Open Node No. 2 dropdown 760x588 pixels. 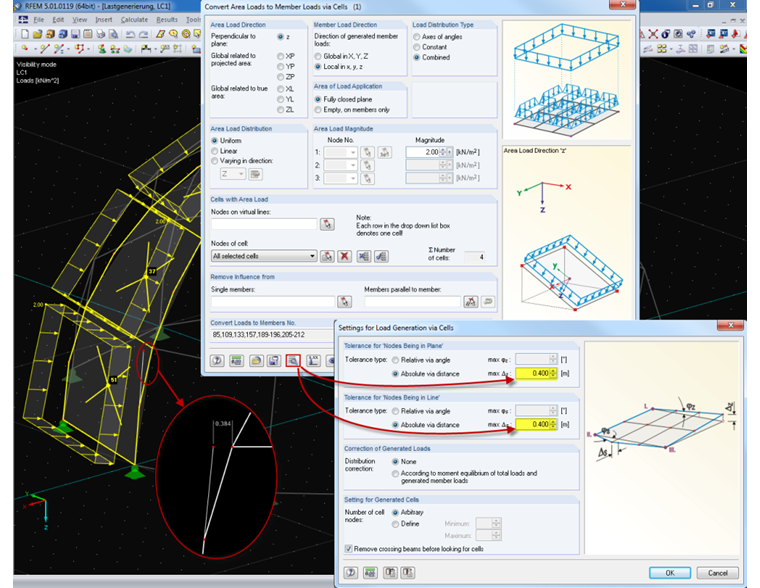point(353,165)
